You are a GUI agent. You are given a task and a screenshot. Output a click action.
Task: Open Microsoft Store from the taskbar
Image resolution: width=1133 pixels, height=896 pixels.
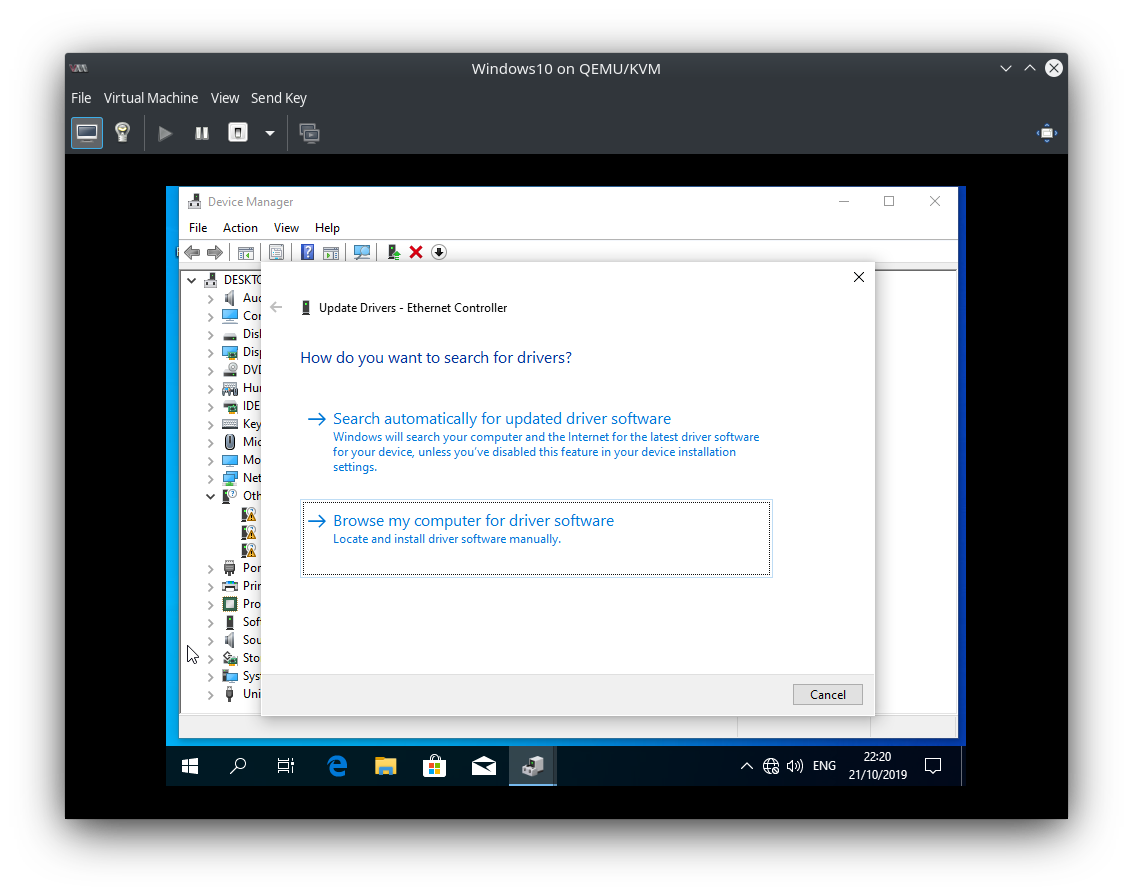[x=434, y=766]
